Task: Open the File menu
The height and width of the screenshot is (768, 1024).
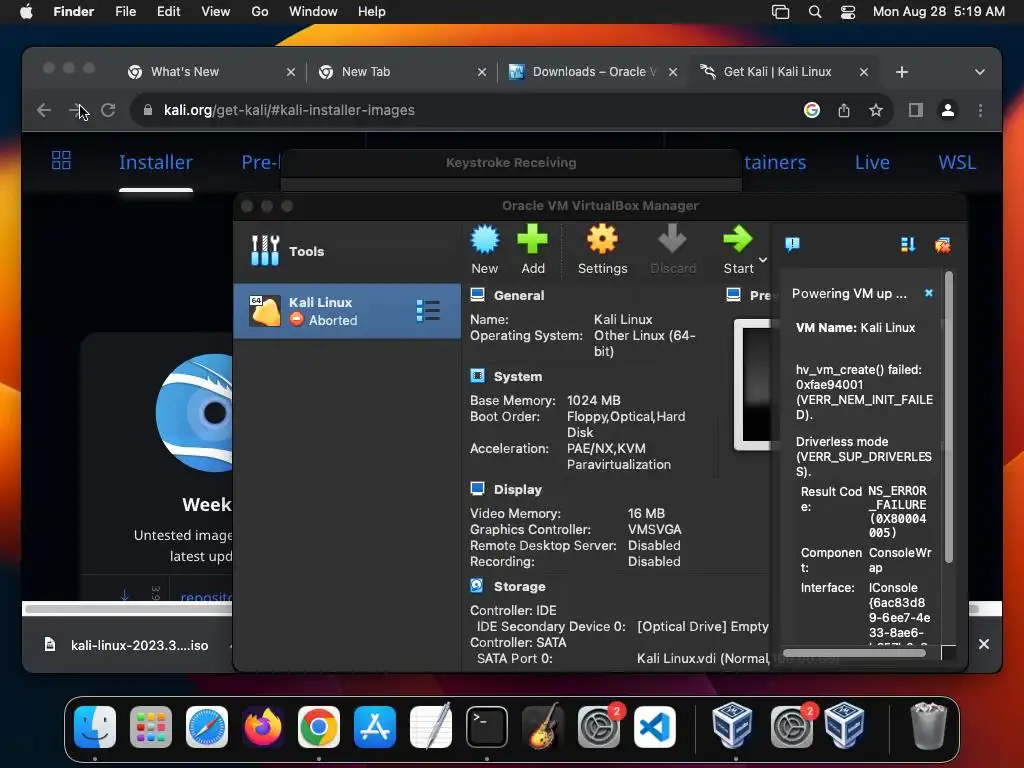Action: [125, 12]
